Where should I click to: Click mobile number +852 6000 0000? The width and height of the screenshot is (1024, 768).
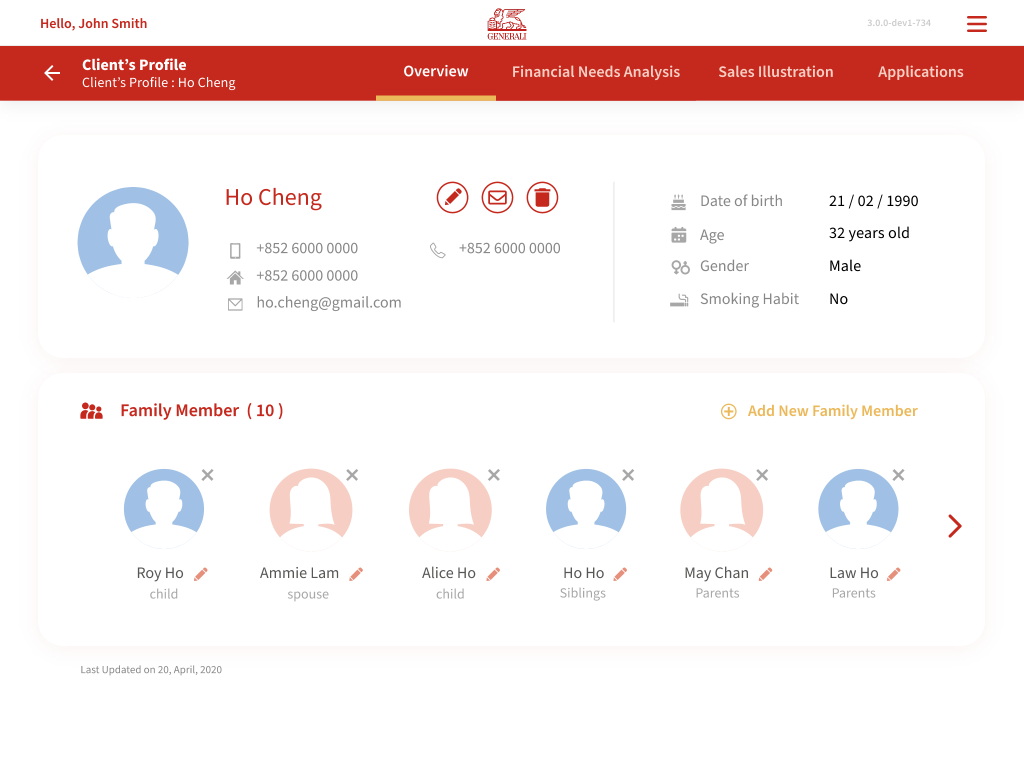pos(307,248)
